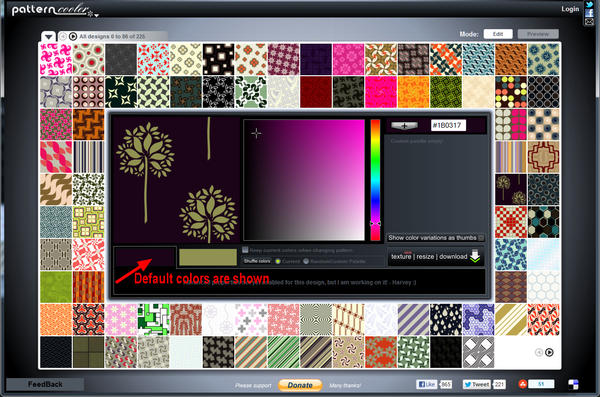Select the black with white squares thumbnail in top row
This screenshot has height=397, width=600.
point(218,59)
